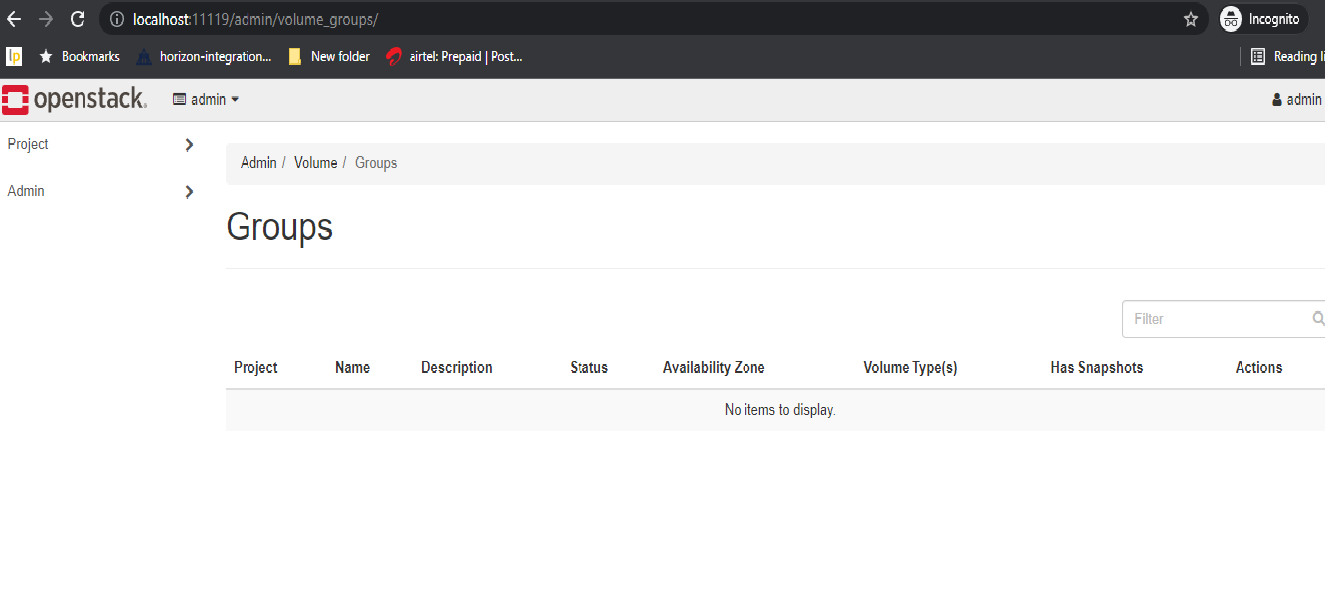
Task: Sort by the Name column header
Action: [352, 368]
